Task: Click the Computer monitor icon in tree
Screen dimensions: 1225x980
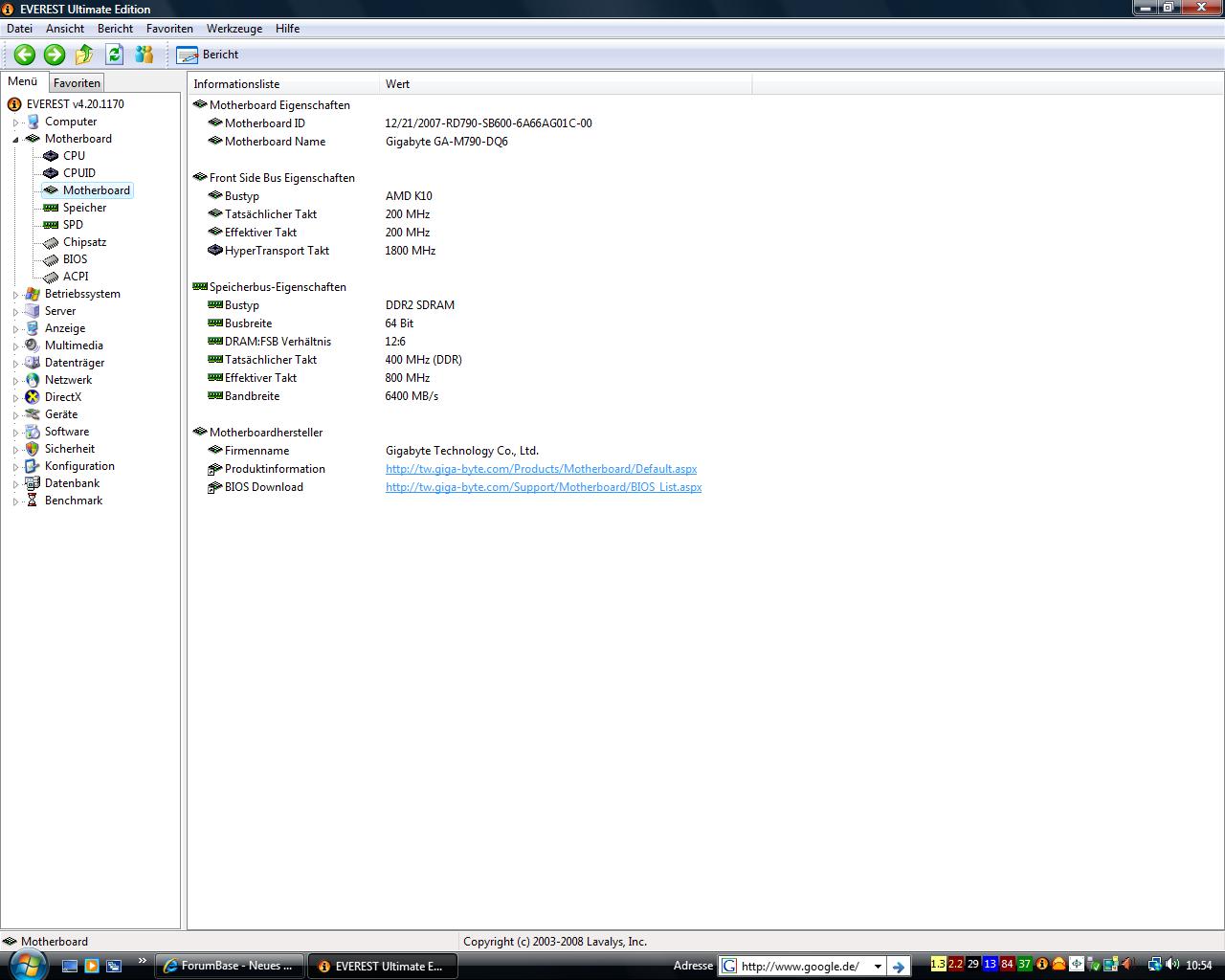Action: point(33,122)
